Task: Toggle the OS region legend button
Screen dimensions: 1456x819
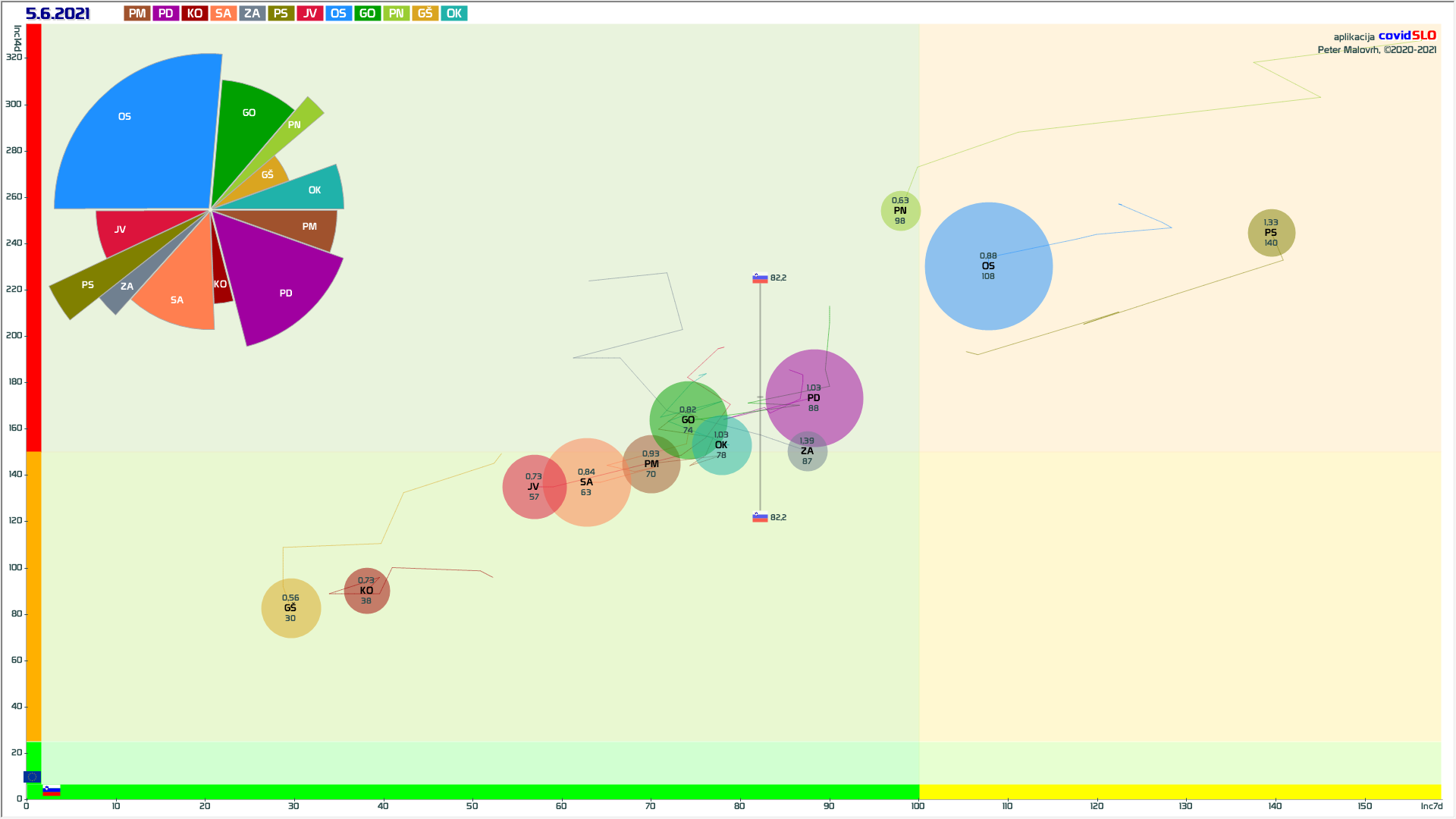Action: [x=338, y=14]
